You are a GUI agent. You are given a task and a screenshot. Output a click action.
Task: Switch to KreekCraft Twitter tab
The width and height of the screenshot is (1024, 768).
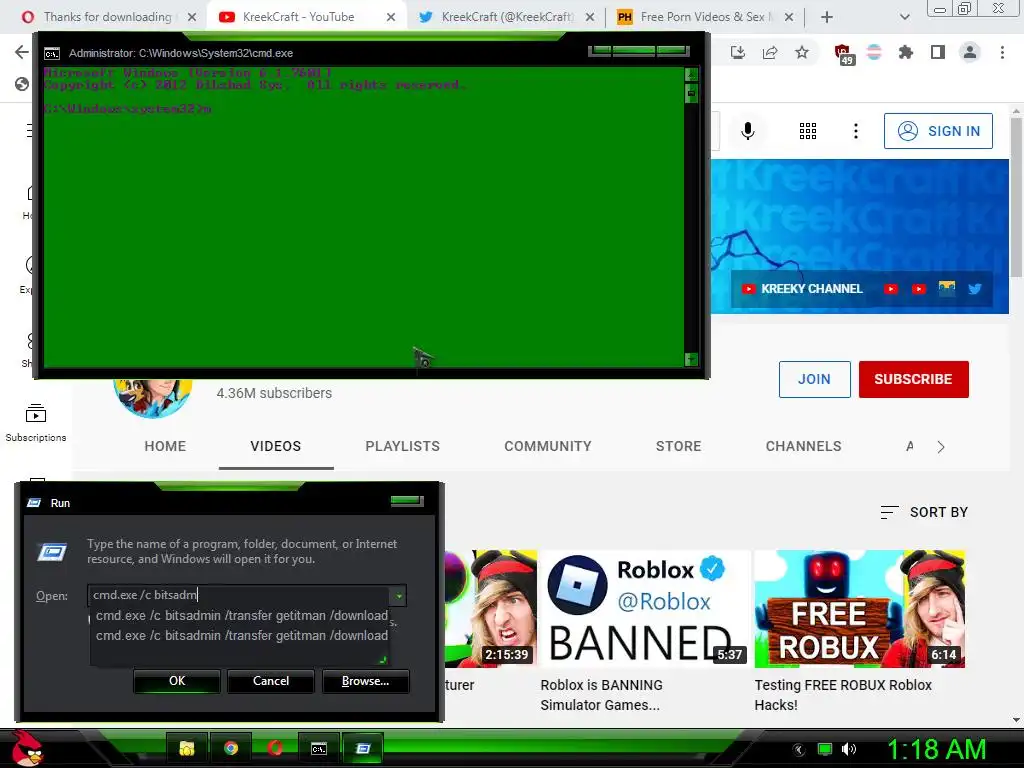(507, 17)
